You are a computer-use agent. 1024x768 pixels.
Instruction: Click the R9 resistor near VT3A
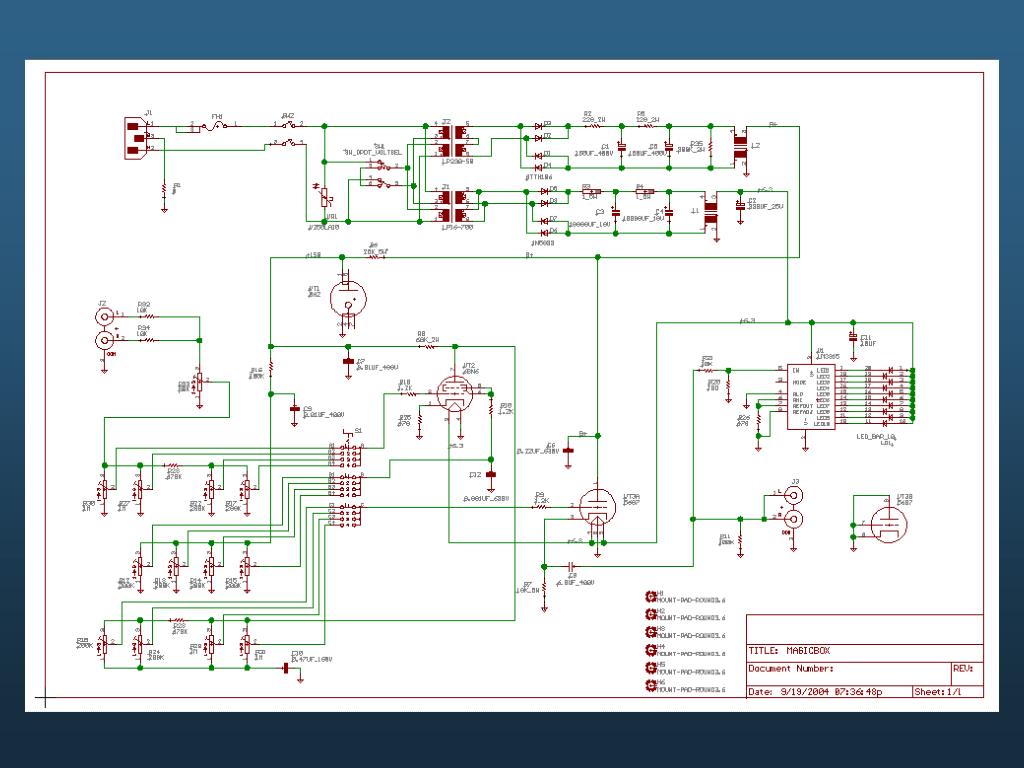coord(541,507)
